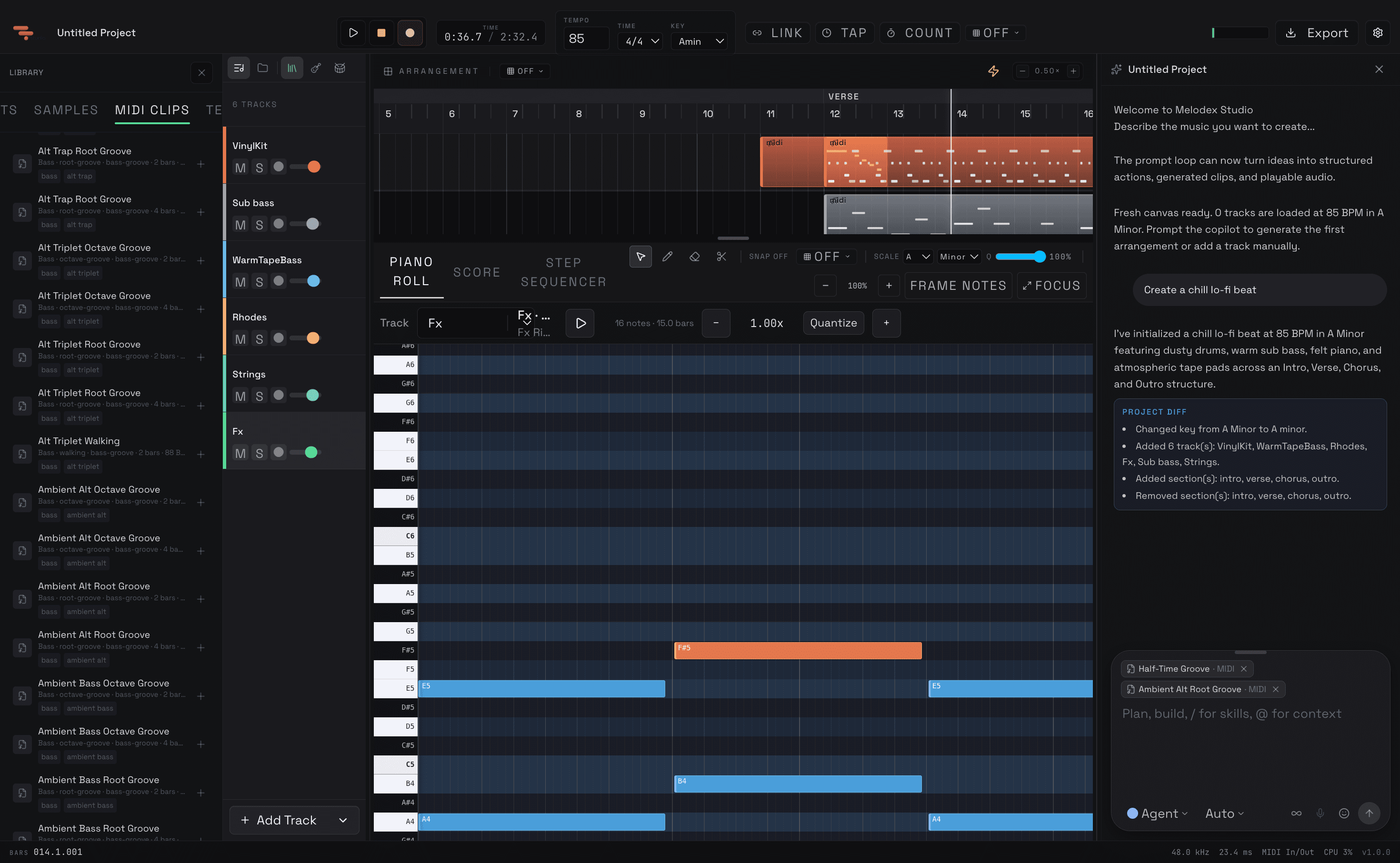This screenshot has width=1400, height=863.
Task: Zoom in arrangement with plus icon
Action: (x=1073, y=71)
